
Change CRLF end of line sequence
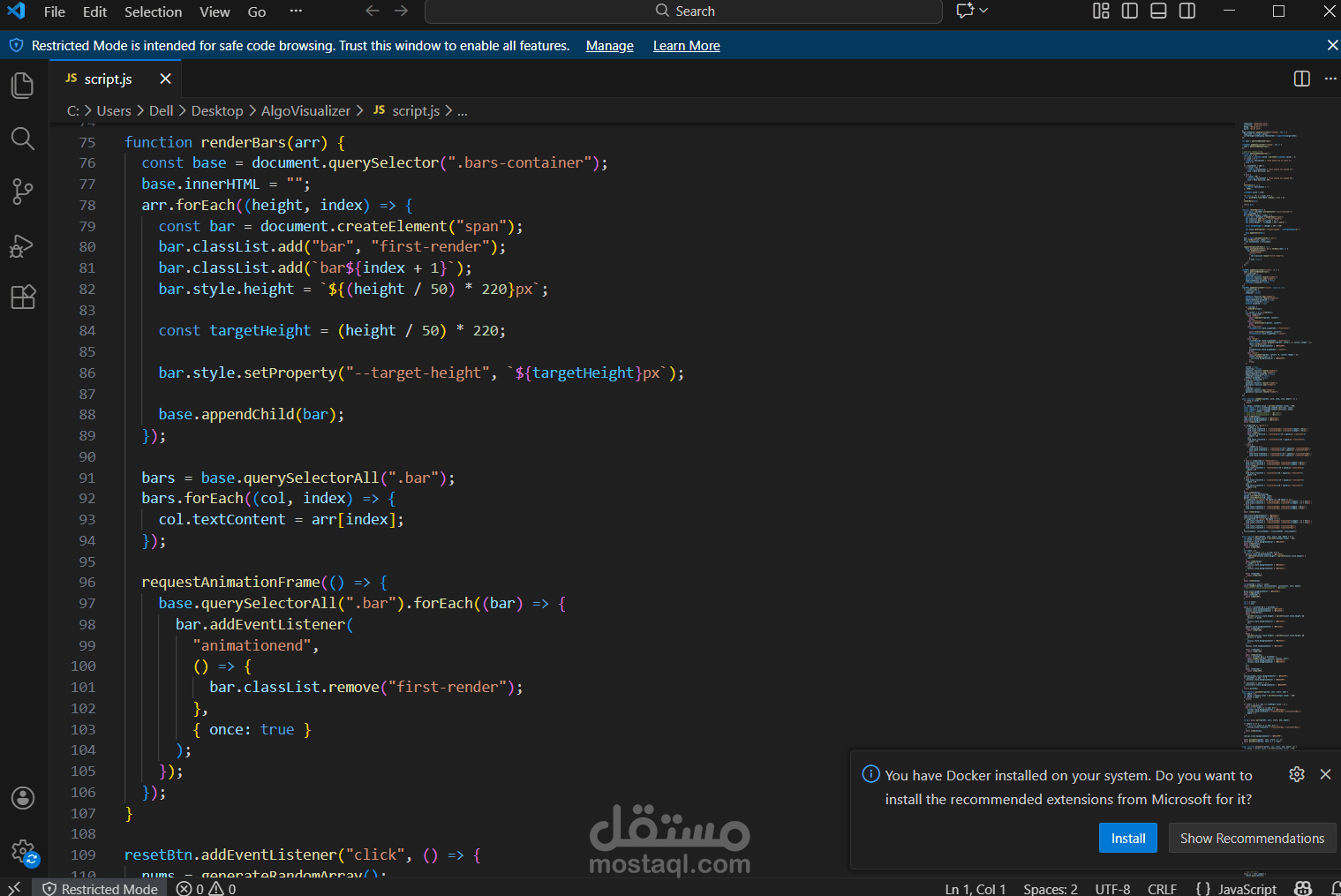pos(1162,889)
